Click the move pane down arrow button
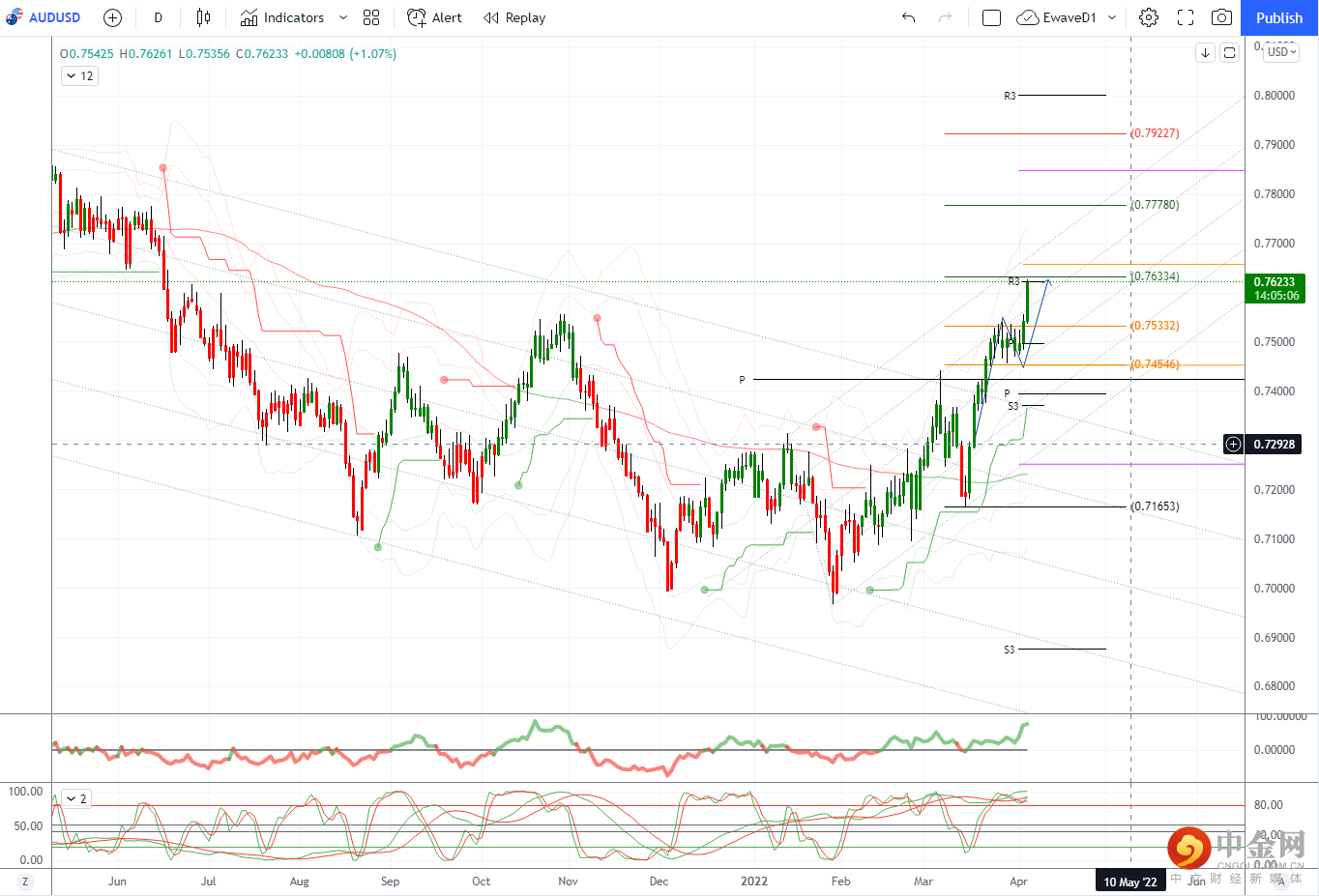1319x896 pixels. tap(1205, 53)
